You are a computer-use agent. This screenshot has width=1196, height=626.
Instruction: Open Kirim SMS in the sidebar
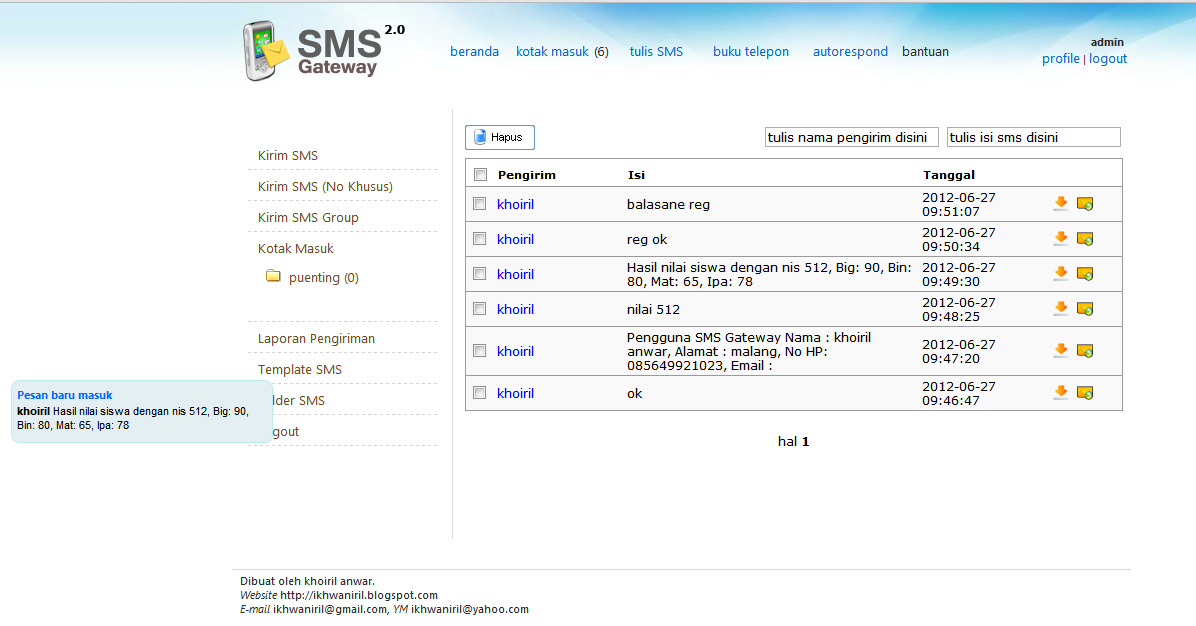click(x=288, y=156)
